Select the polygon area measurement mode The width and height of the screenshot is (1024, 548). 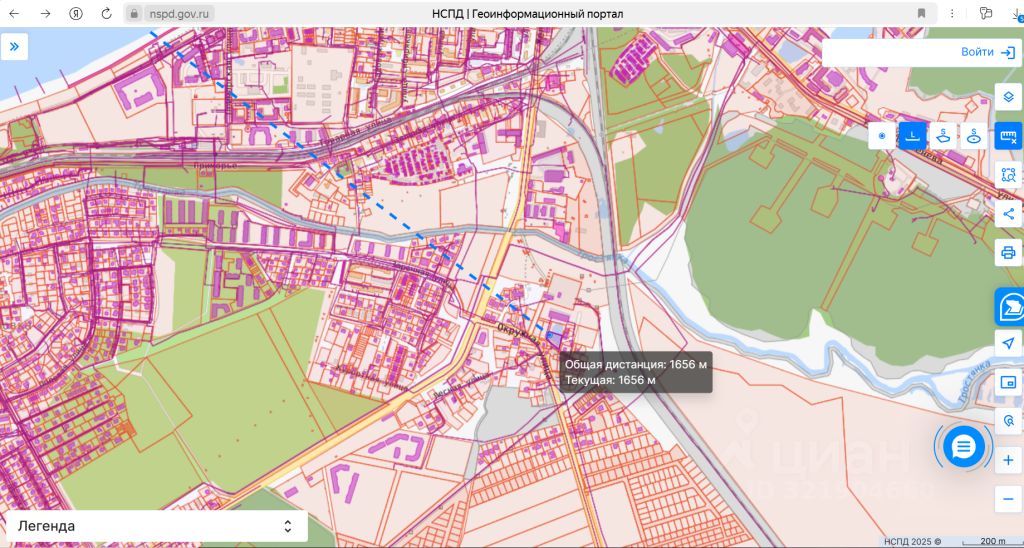943,136
